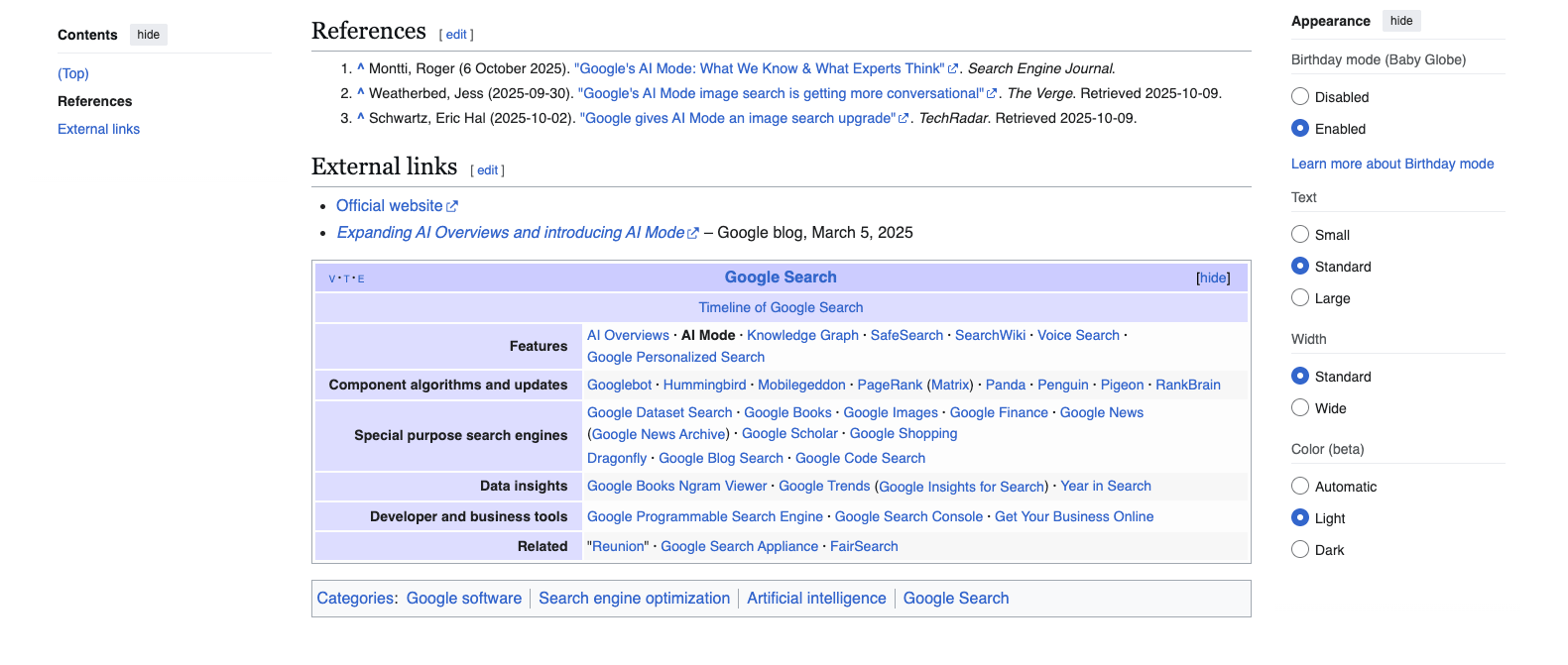This screenshot has height=665, width=1568.
Task: Open Google's AI Mode: What We Know article
Action: [766, 68]
